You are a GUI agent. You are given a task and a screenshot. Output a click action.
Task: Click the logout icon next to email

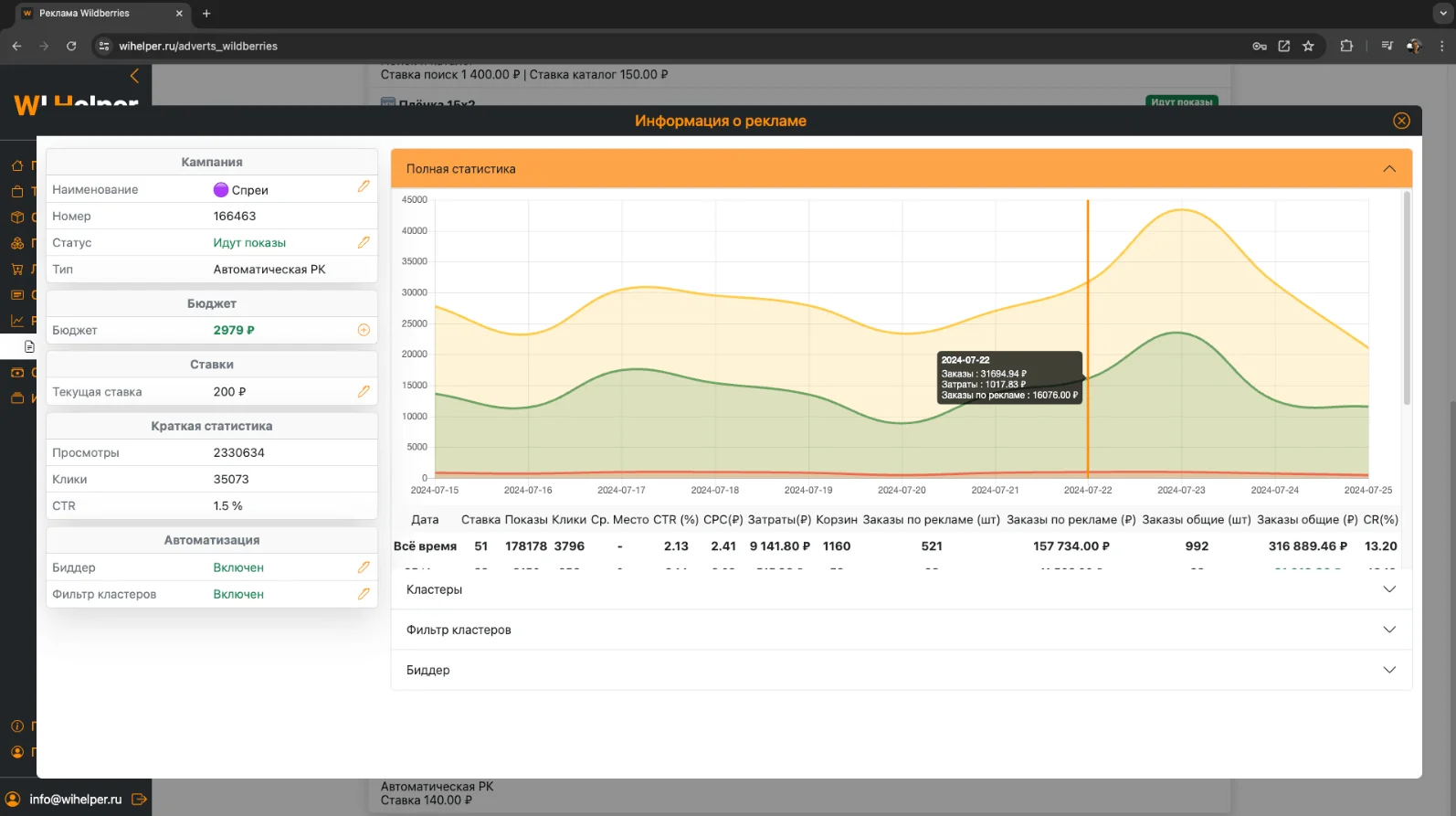[139, 800]
